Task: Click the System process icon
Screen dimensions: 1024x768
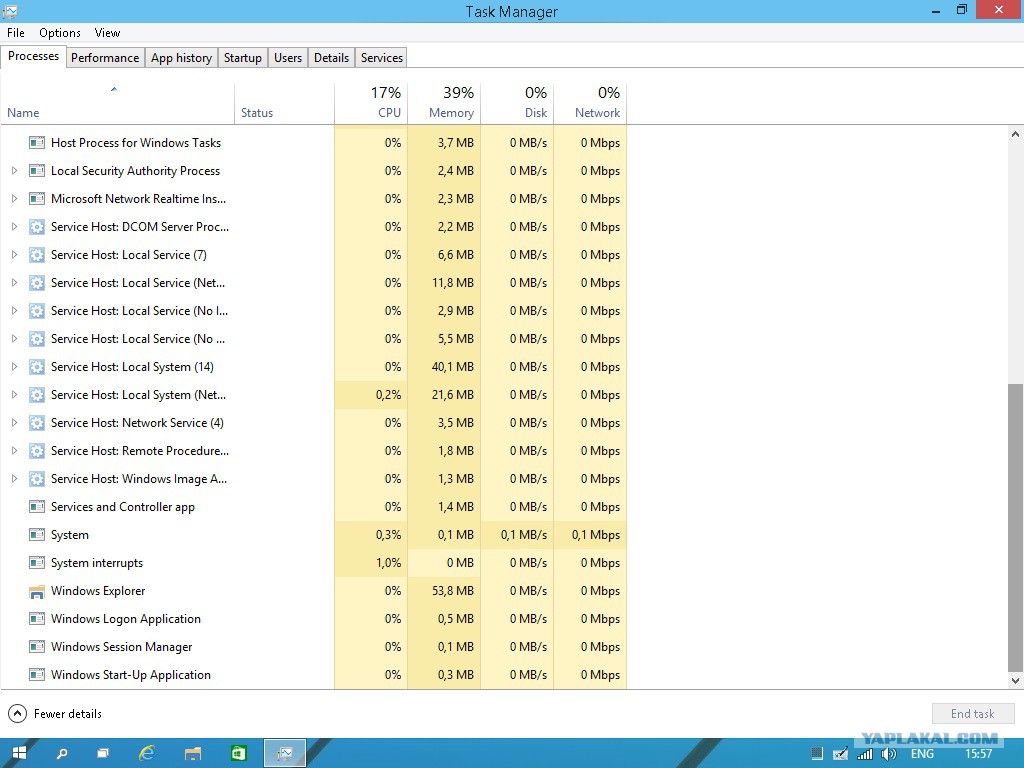Action: coord(37,535)
